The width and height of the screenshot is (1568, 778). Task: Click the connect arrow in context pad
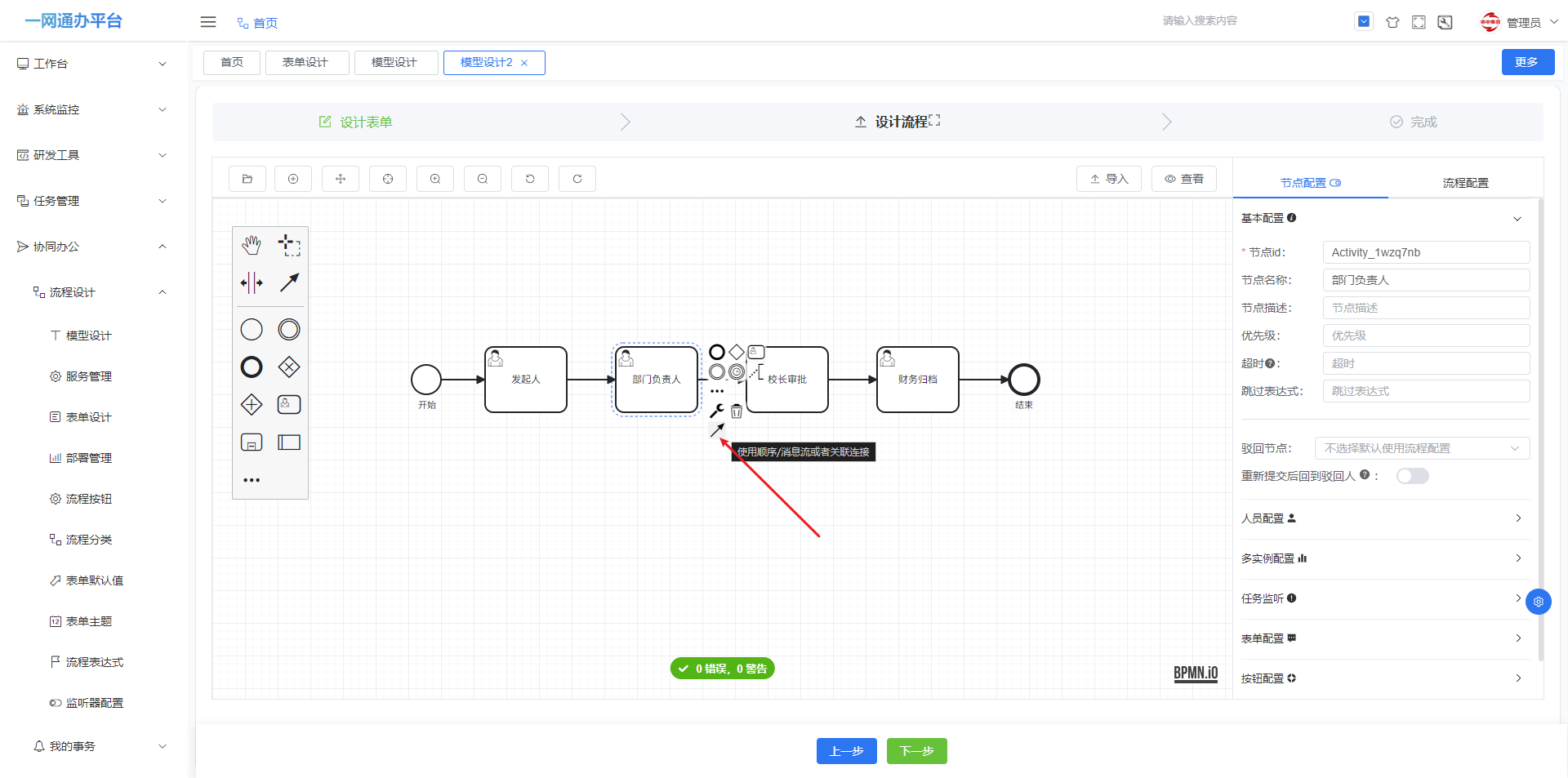[717, 430]
